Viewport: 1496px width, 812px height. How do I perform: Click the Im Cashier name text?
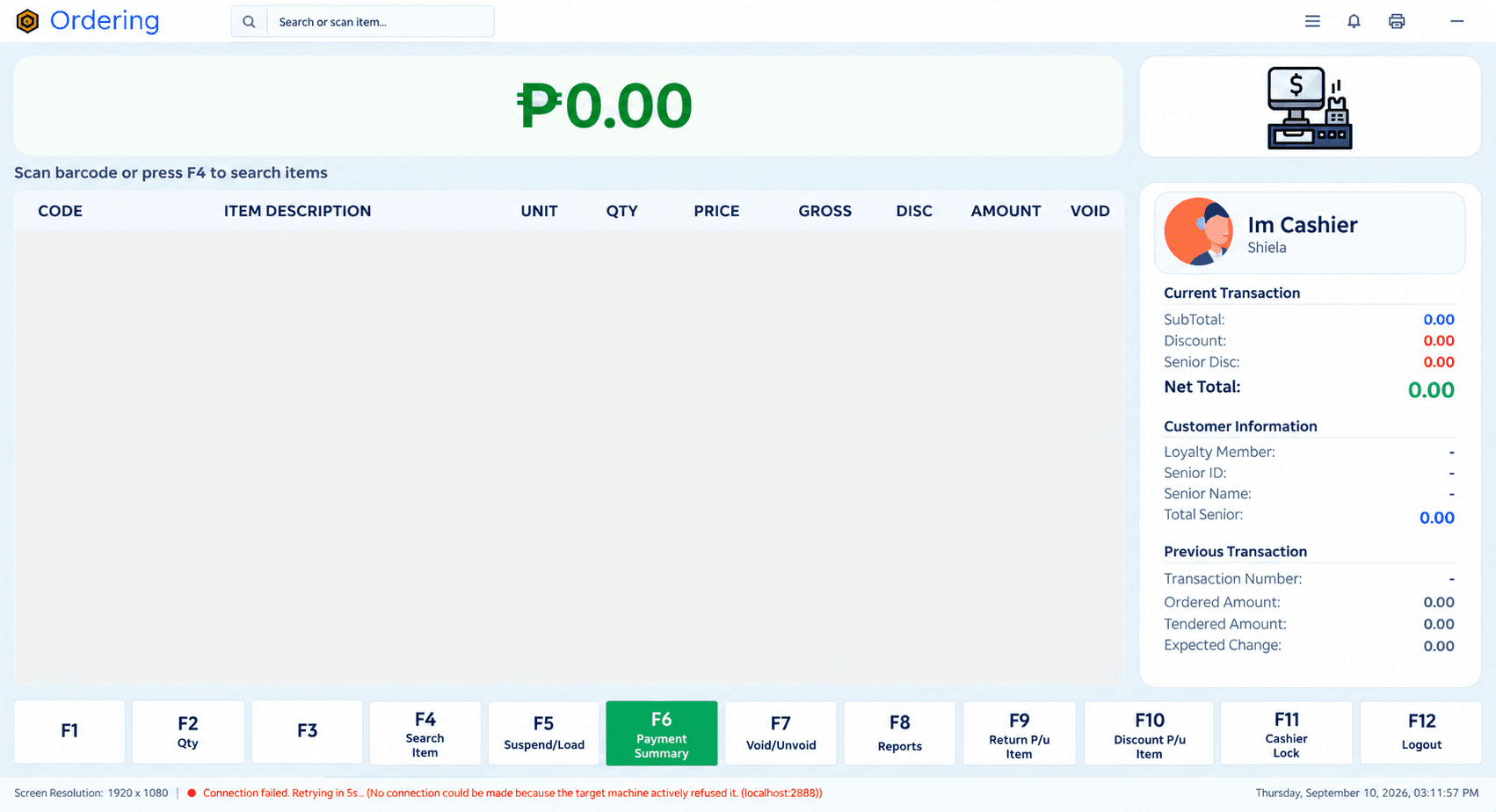[1303, 225]
